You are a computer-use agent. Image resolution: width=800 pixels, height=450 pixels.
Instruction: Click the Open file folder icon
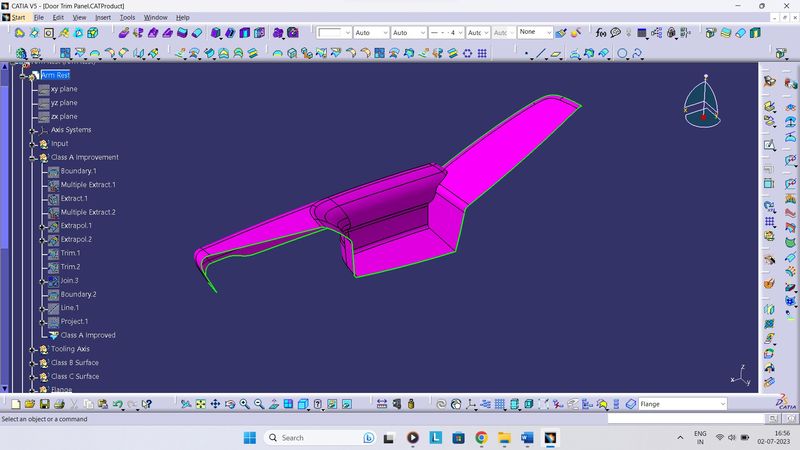point(30,404)
